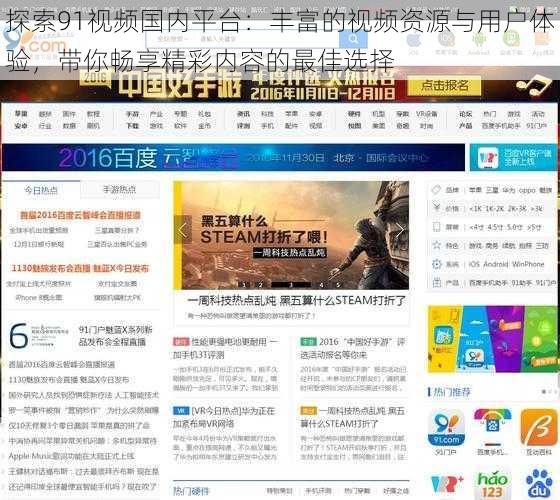Filter phones by WinPhone system
560x500 pixels.
pos(528,264)
